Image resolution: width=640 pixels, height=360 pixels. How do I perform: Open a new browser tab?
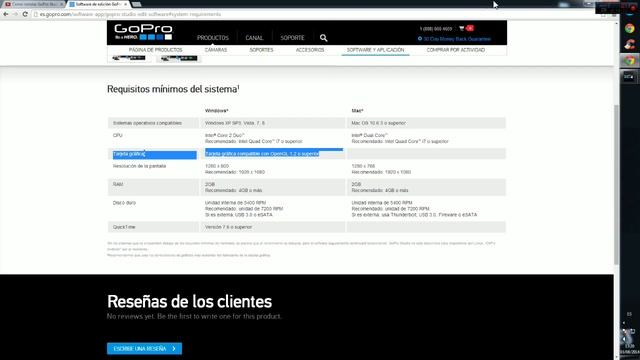(137, 4)
